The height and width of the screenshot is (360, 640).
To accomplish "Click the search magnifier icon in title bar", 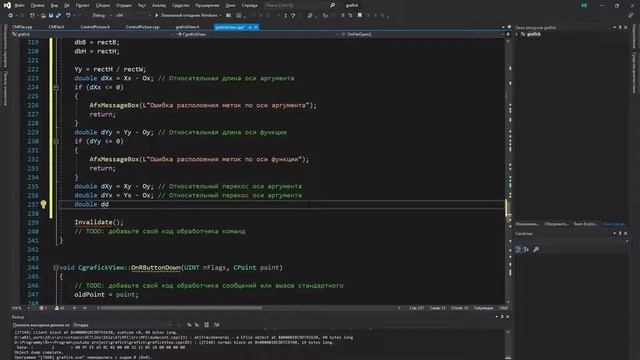I will click(332, 5).
